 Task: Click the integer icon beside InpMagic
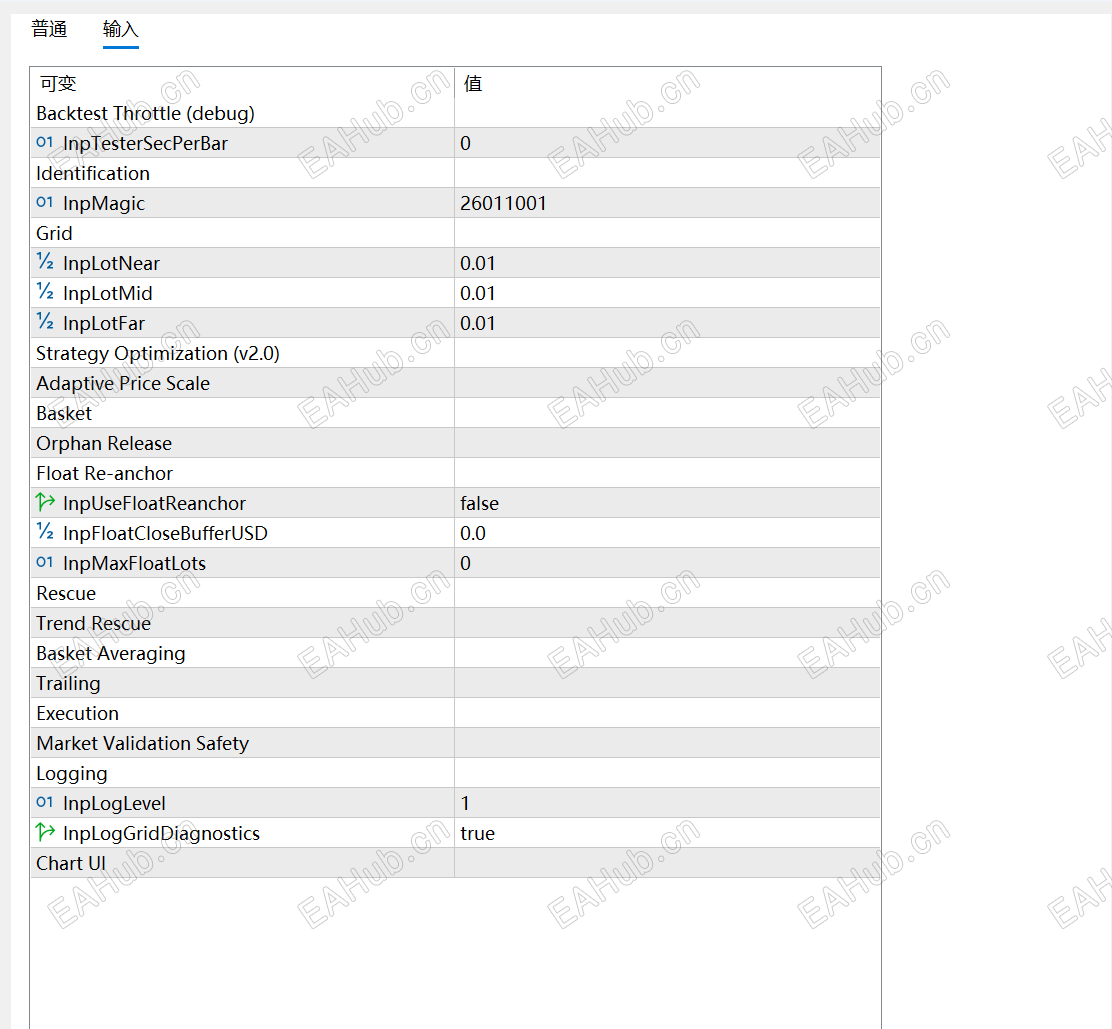click(45, 203)
